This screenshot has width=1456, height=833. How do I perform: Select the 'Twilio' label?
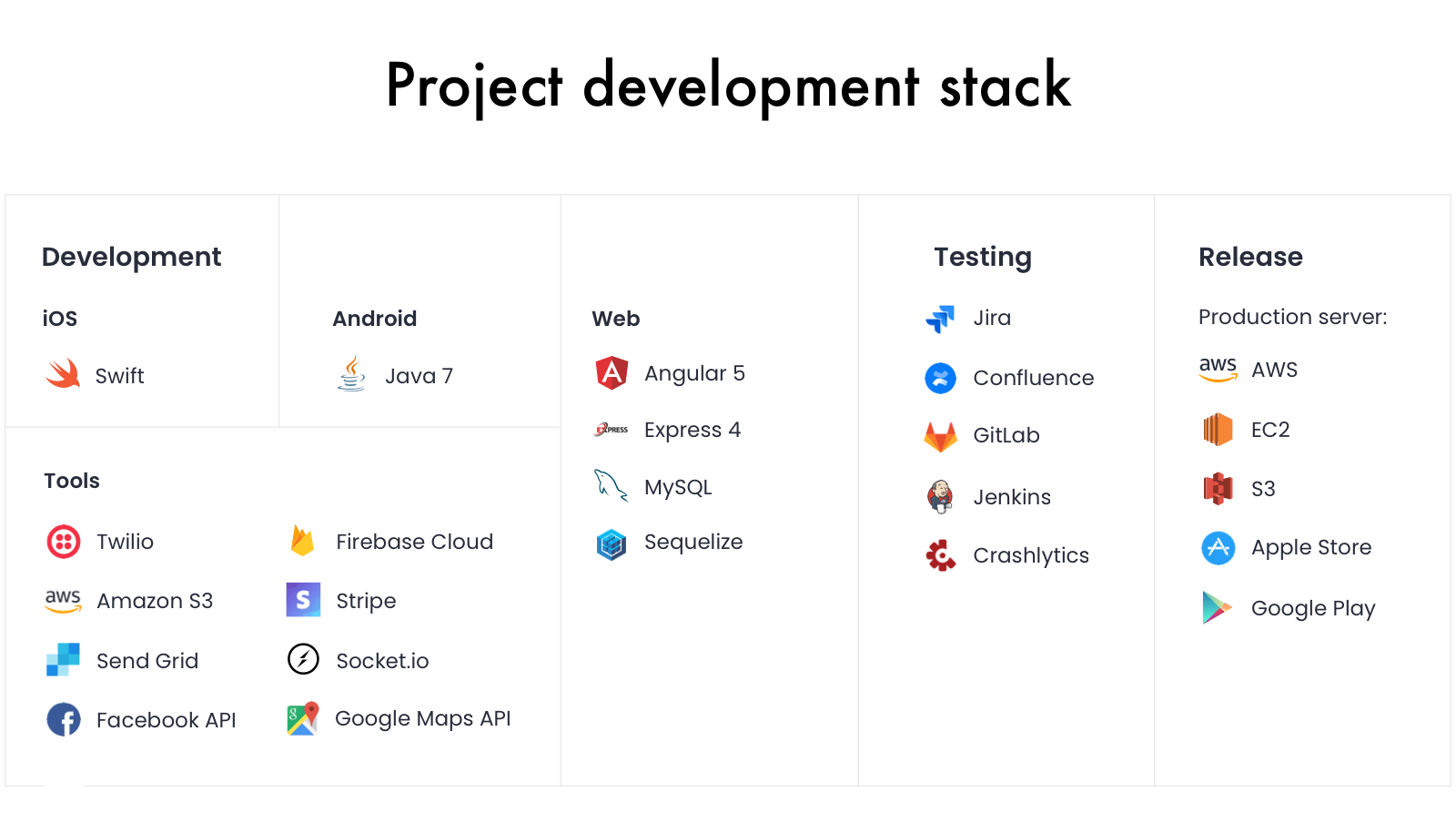click(125, 542)
